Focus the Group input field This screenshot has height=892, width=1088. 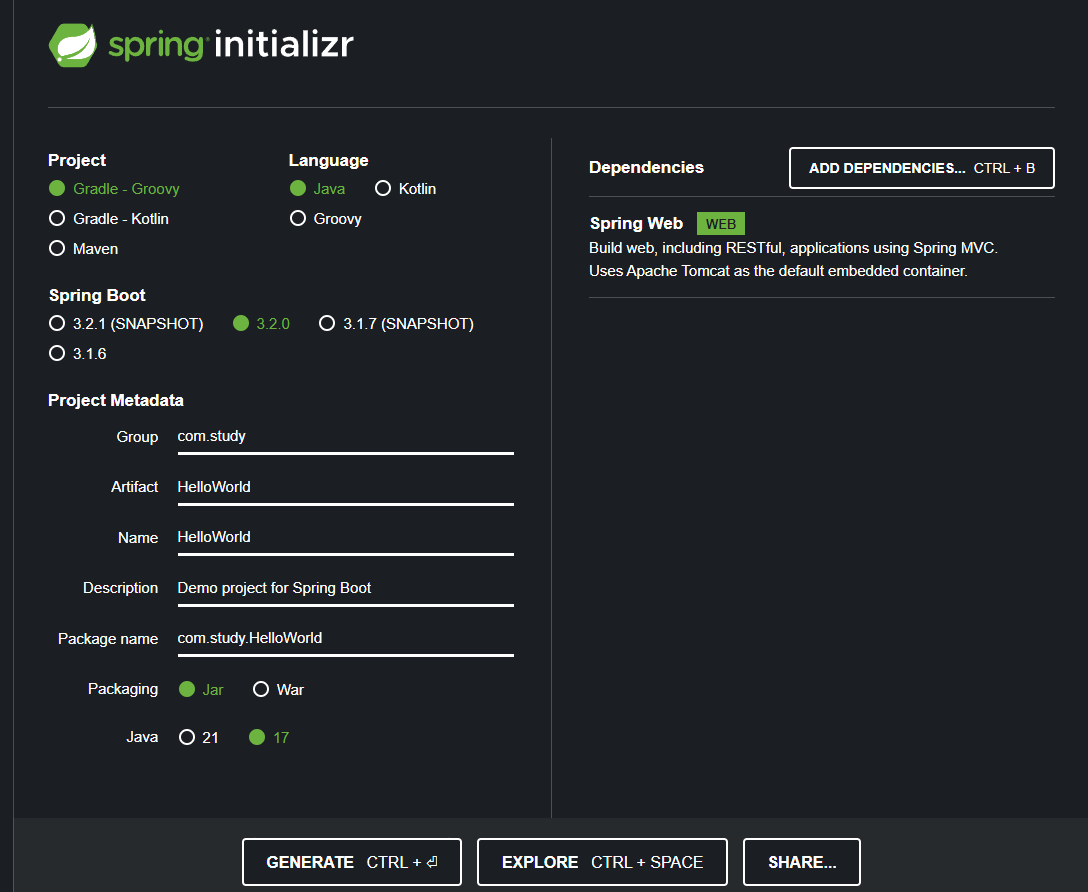pyautogui.click(x=346, y=438)
